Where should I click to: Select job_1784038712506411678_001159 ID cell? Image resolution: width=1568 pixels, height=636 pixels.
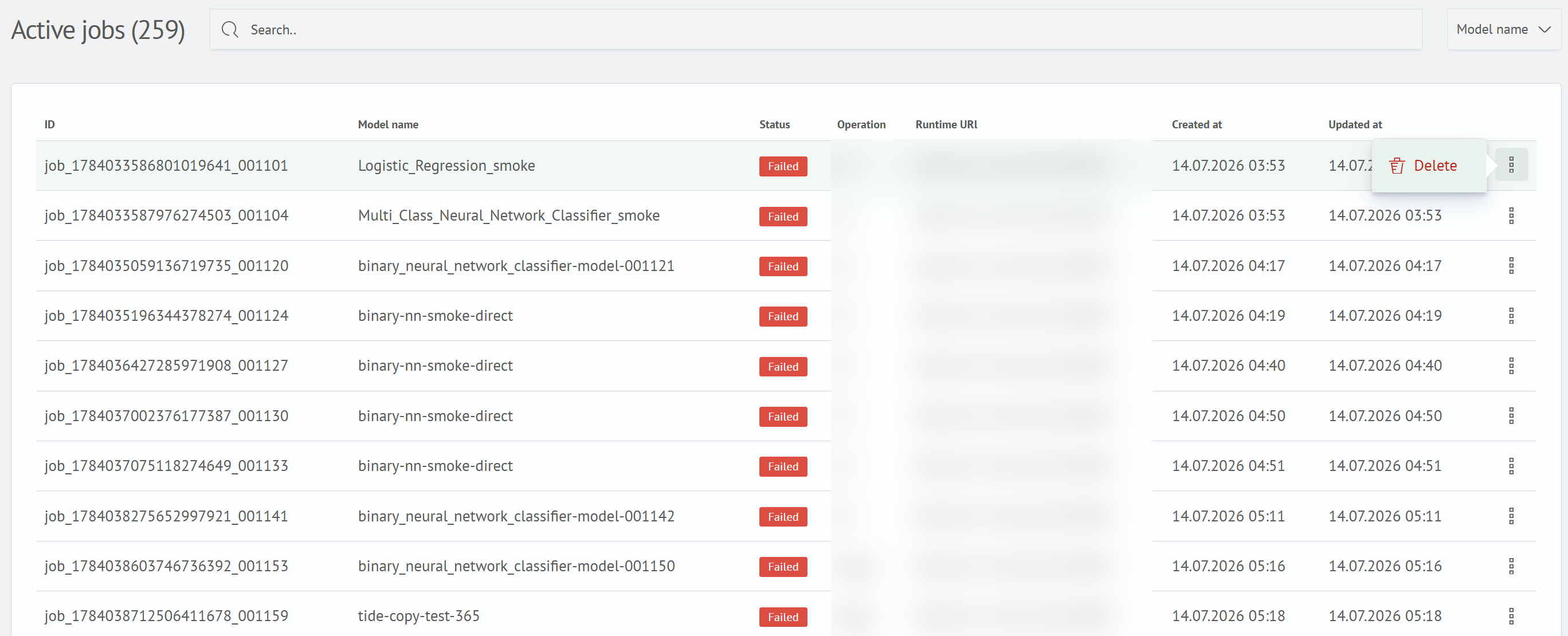pos(166,616)
